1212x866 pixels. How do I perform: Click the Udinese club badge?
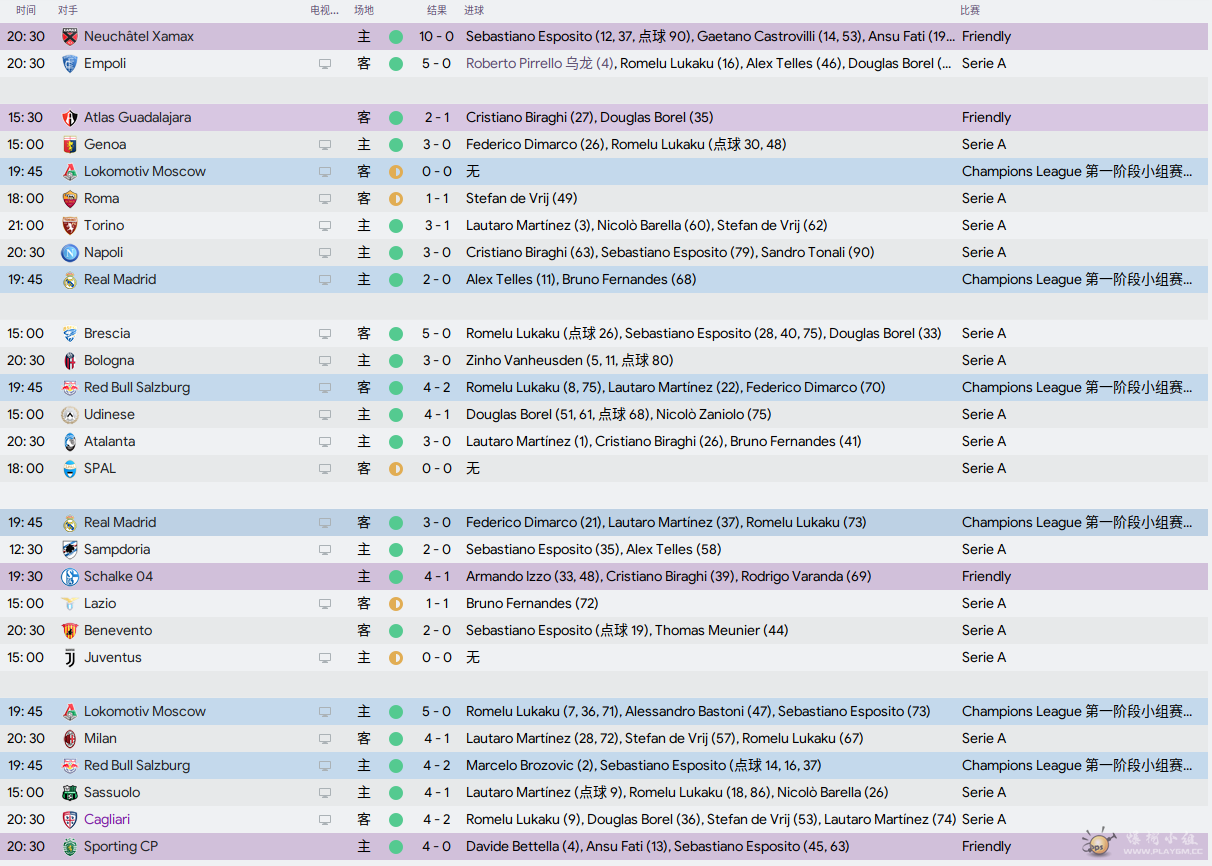69,415
